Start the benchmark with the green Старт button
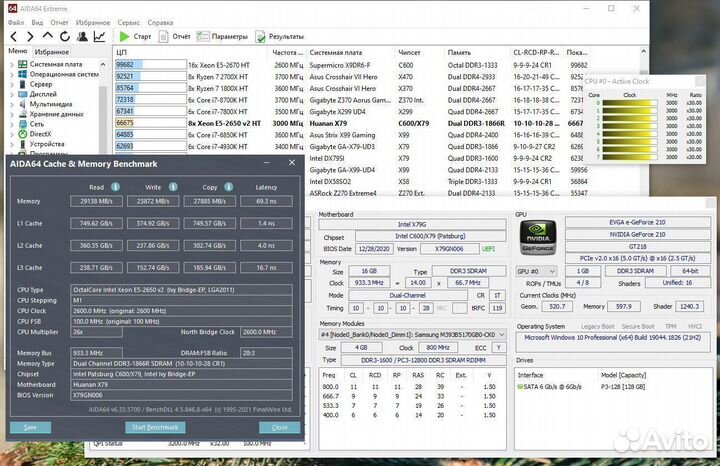Viewport: 720px width, 466px height. [135, 36]
